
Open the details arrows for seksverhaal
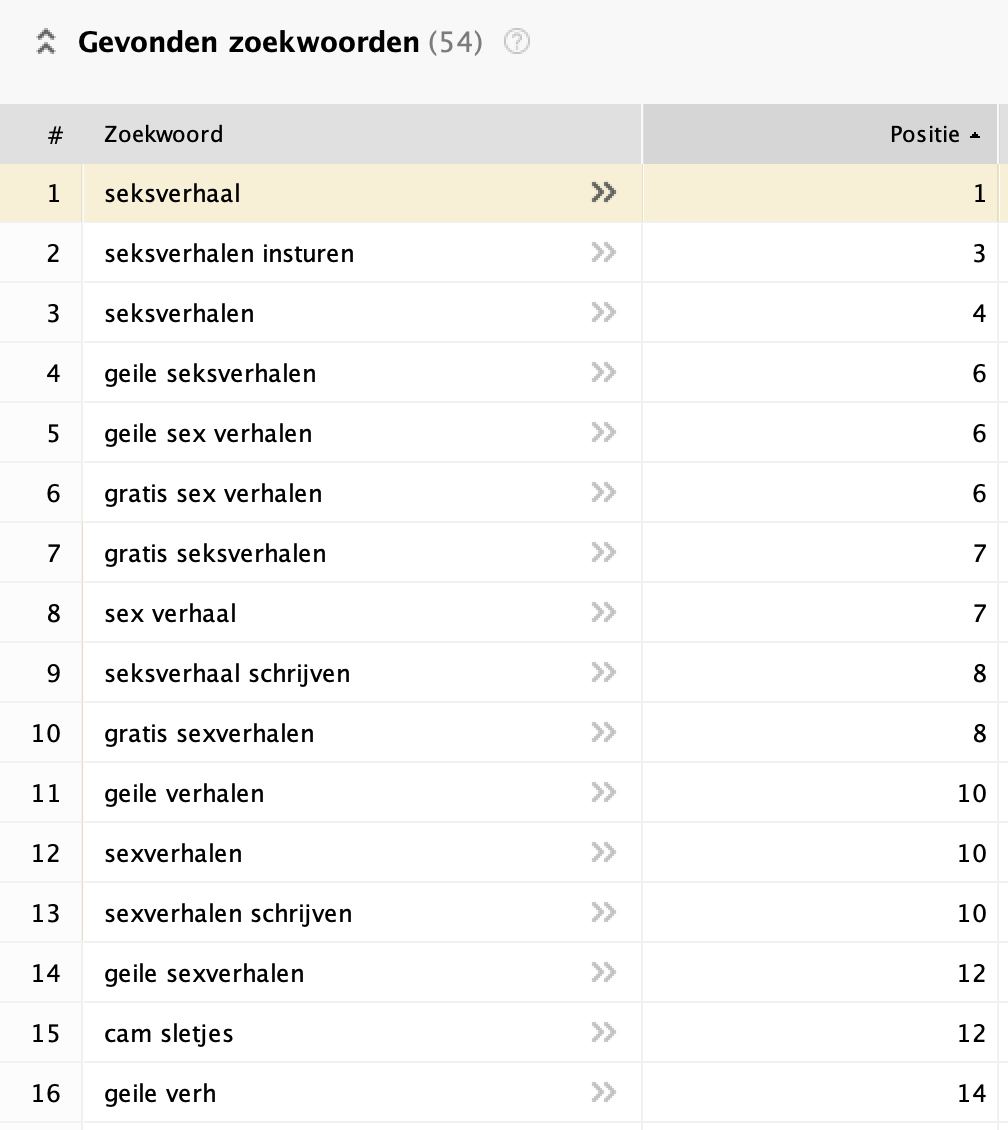click(x=604, y=192)
